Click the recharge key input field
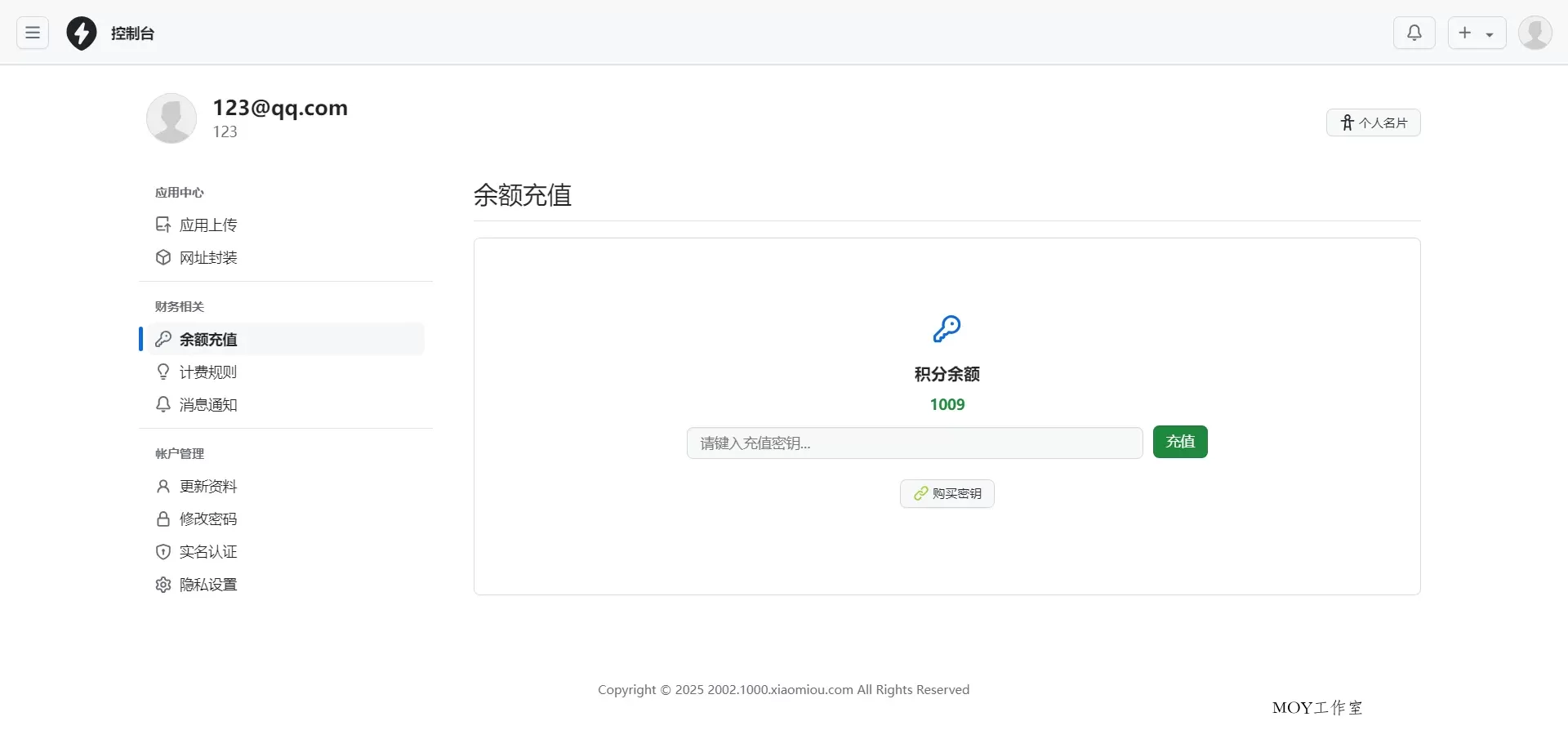1568x748 pixels. pos(915,443)
